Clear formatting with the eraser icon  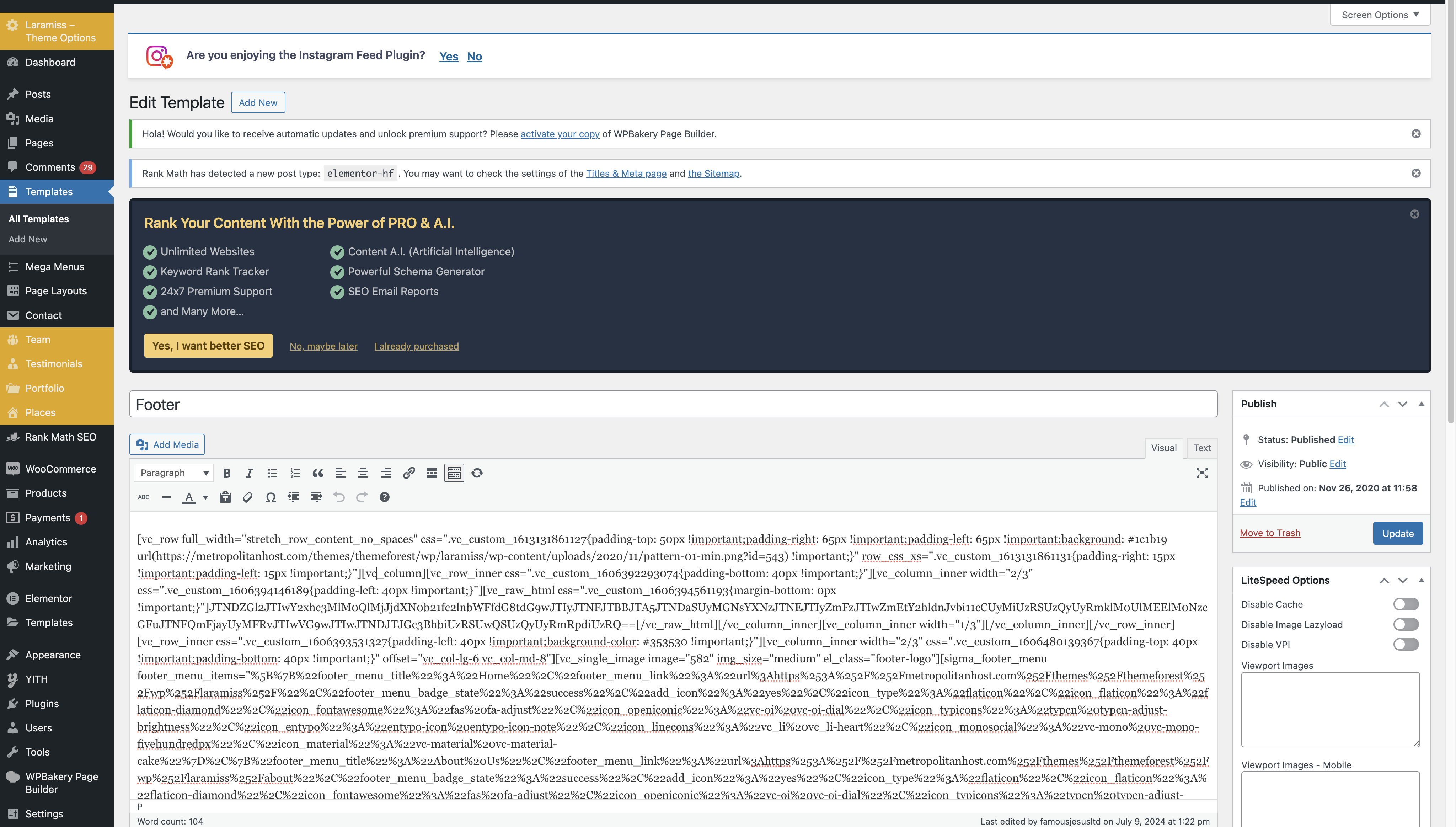pyautogui.click(x=248, y=497)
